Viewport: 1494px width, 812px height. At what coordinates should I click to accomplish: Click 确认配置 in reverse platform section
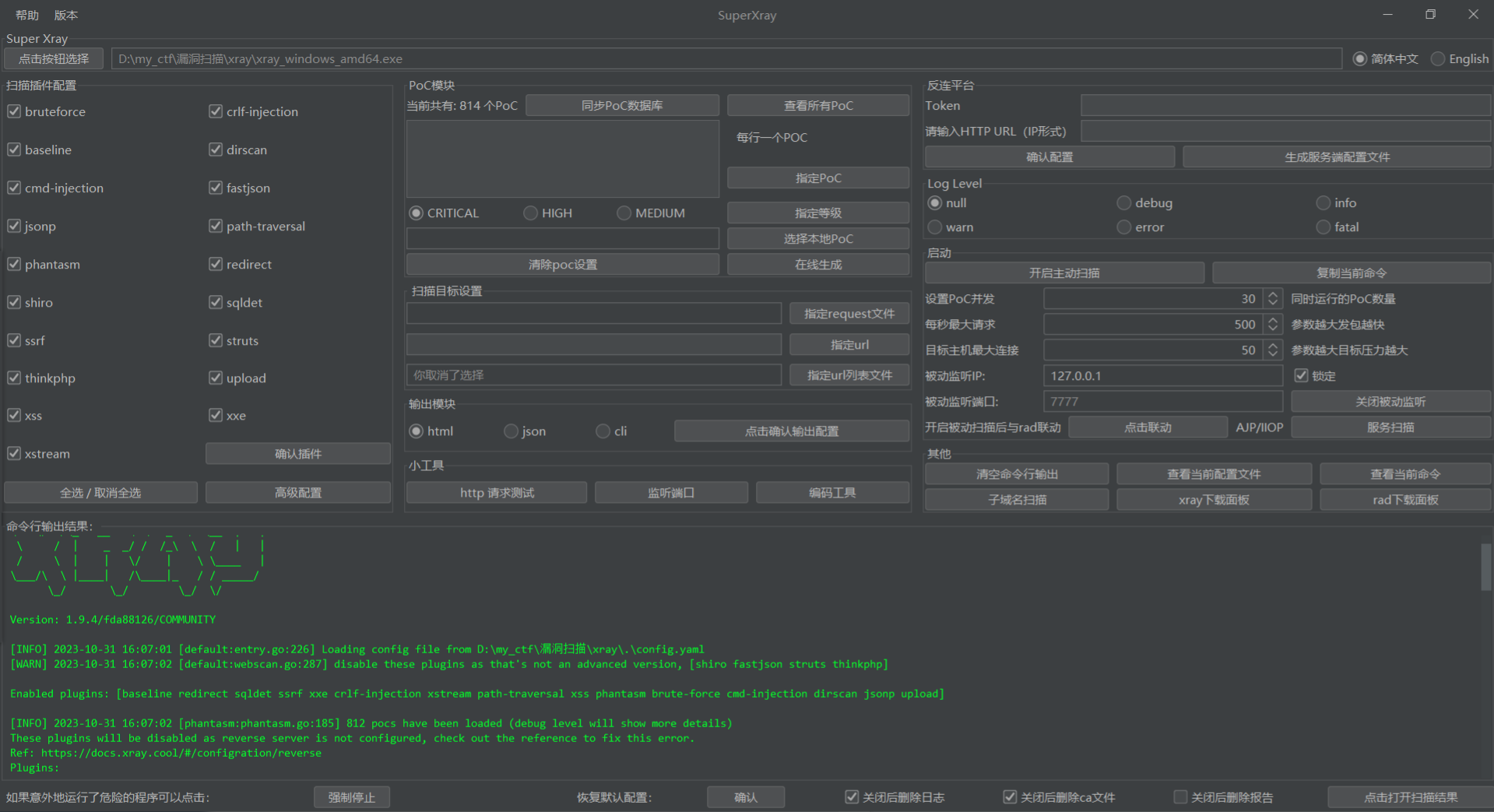tap(1049, 157)
